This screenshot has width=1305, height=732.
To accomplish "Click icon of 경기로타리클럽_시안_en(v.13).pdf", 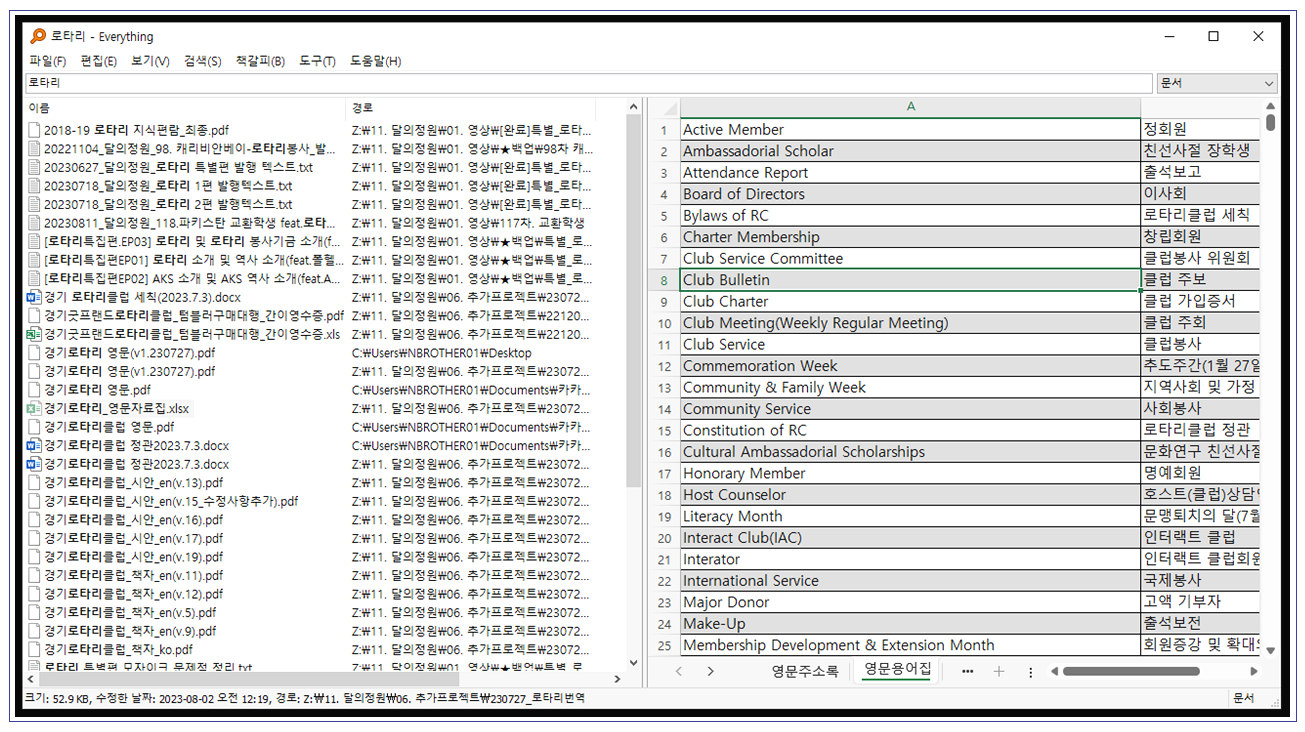I will (x=34, y=482).
